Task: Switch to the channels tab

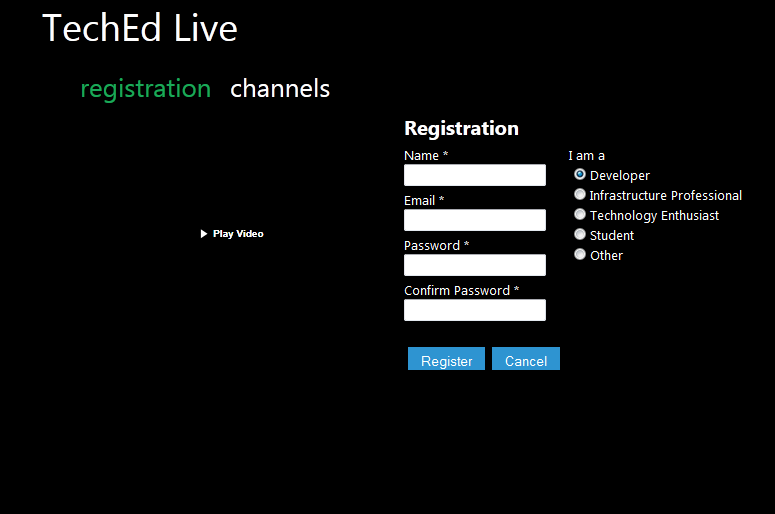Action: 280,89
